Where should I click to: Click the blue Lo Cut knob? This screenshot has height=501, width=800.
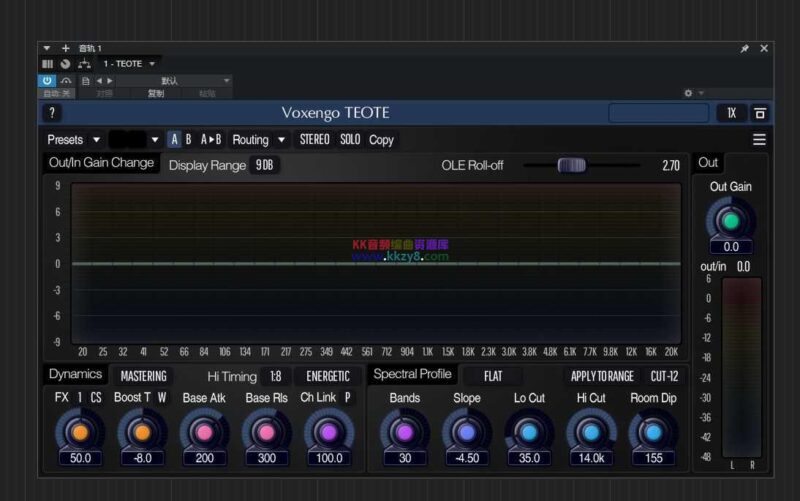coord(529,433)
